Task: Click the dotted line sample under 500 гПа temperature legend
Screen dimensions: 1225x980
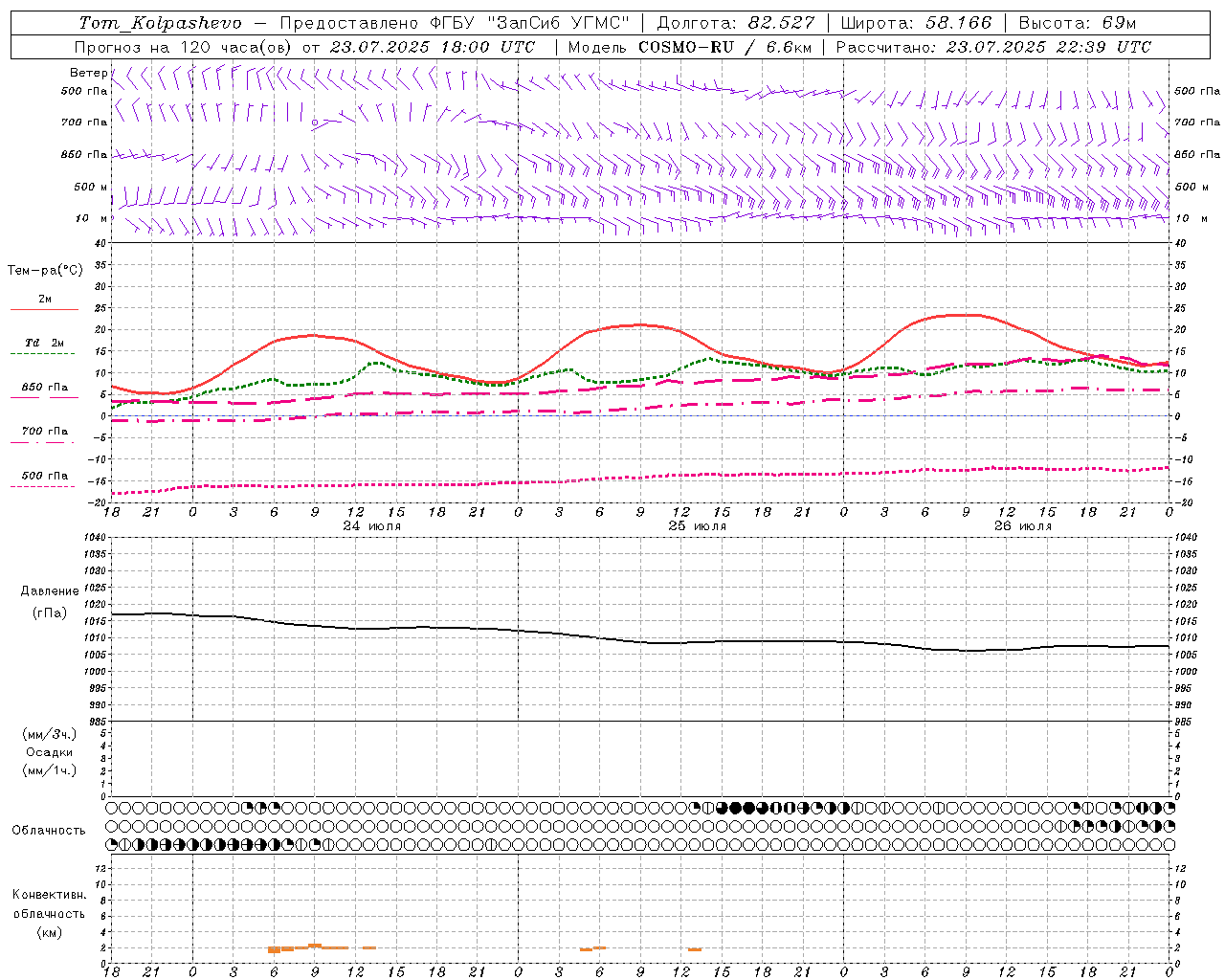Action: pyautogui.click(x=43, y=487)
